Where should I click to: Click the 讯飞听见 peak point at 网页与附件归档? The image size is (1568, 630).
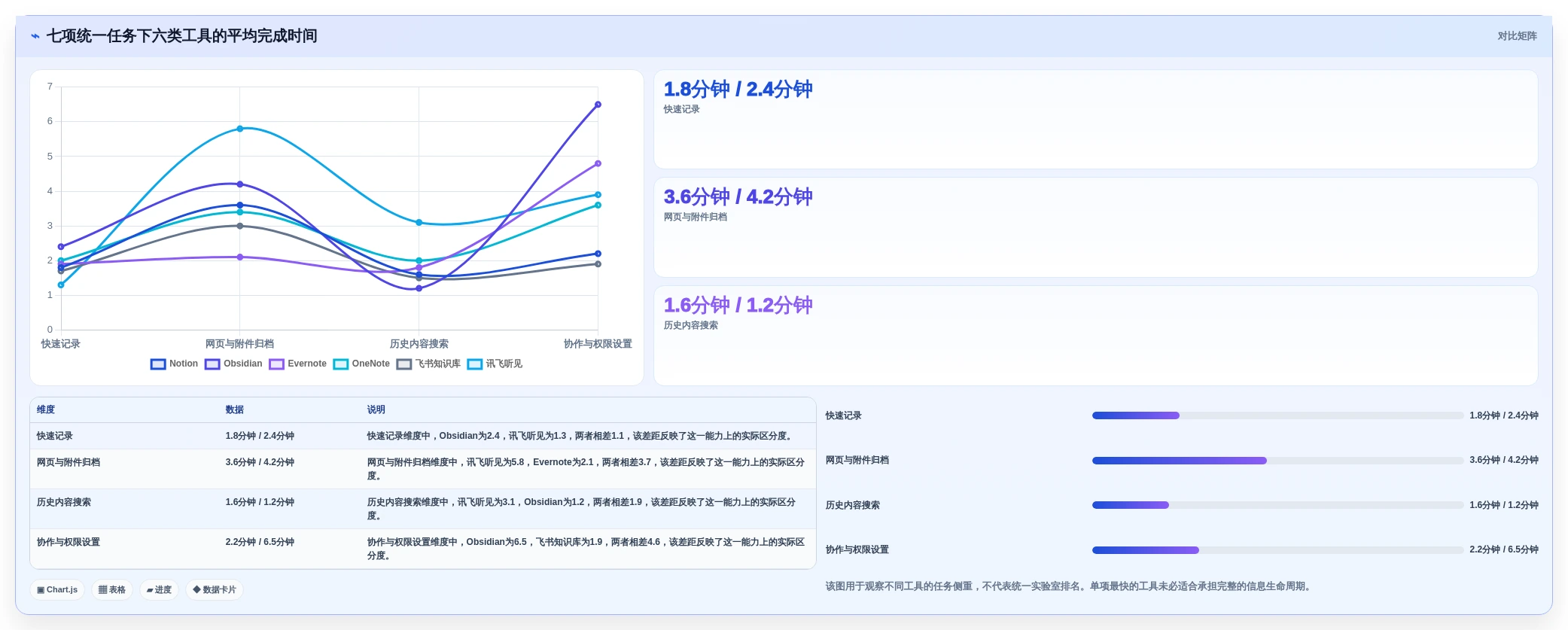tap(240, 129)
